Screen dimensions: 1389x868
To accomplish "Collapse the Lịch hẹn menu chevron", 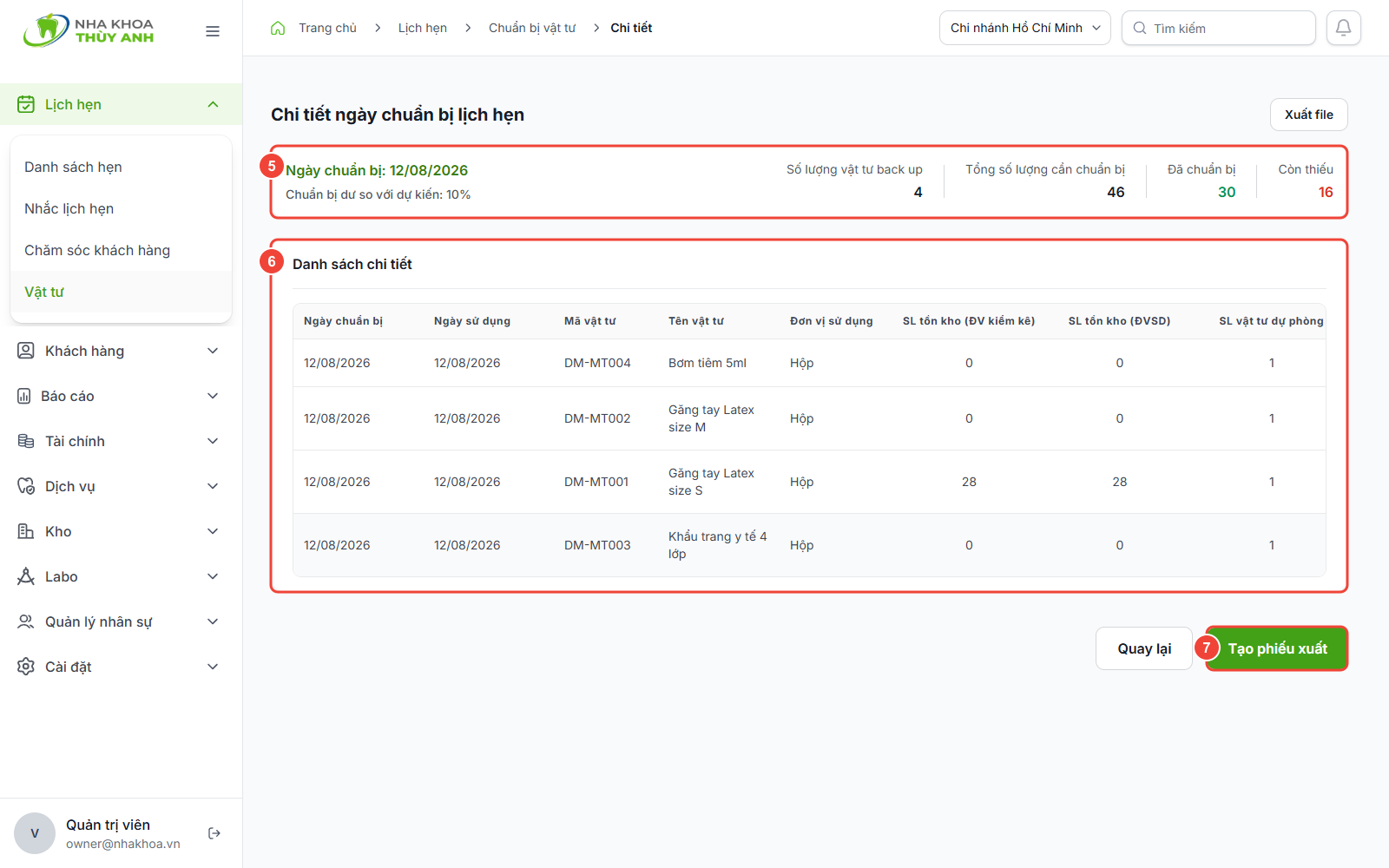I will click(213, 104).
